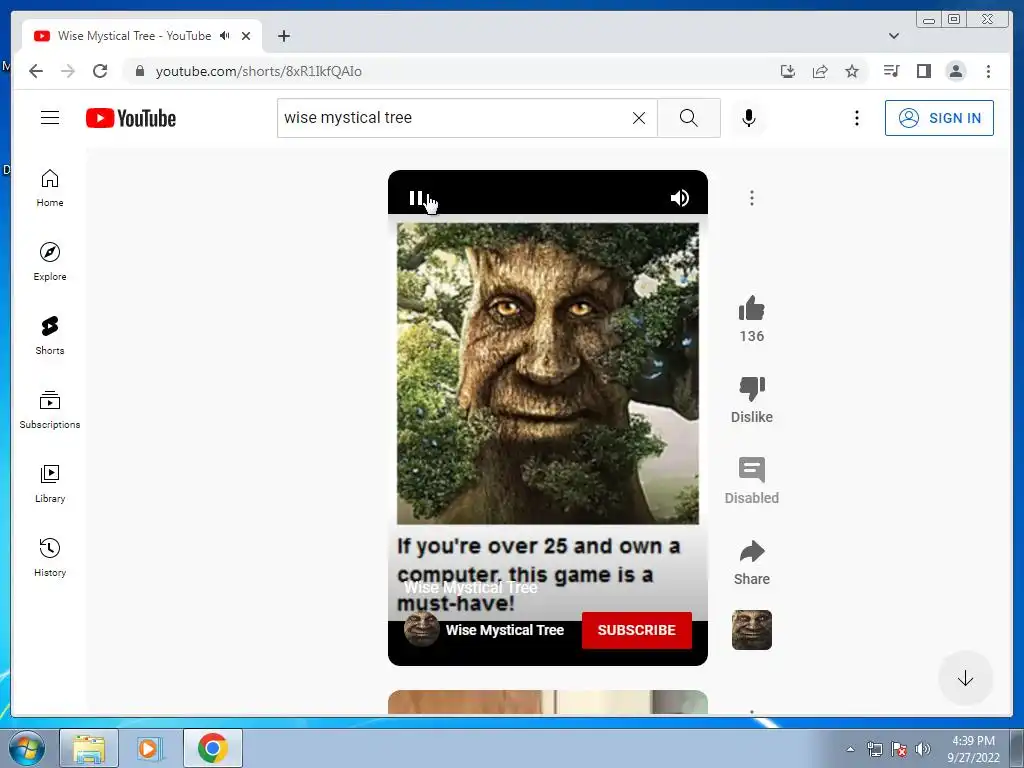The width and height of the screenshot is (1024, 768).
Task: Open Library in the sidebar
Action: click(50, 483)
